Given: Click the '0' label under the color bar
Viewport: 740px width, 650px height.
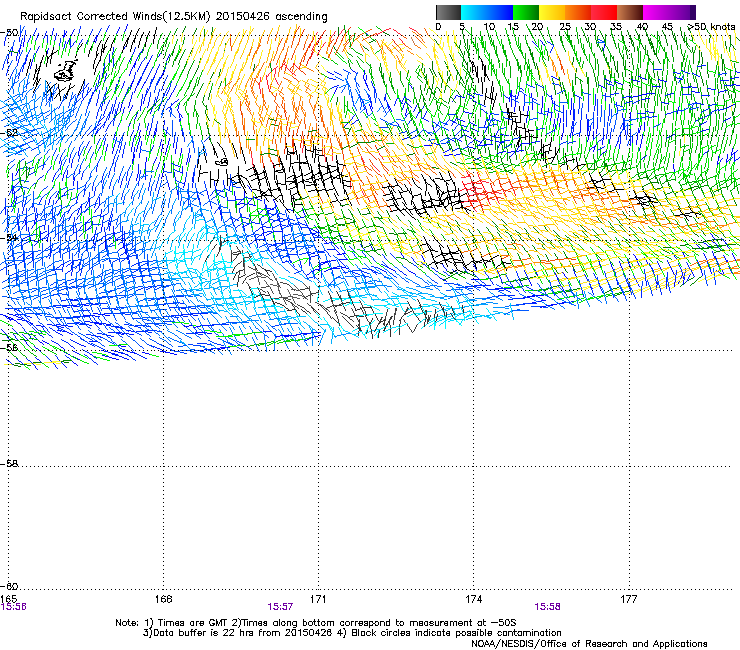Looking at the screenshot, I should click(x=438, y=27).
